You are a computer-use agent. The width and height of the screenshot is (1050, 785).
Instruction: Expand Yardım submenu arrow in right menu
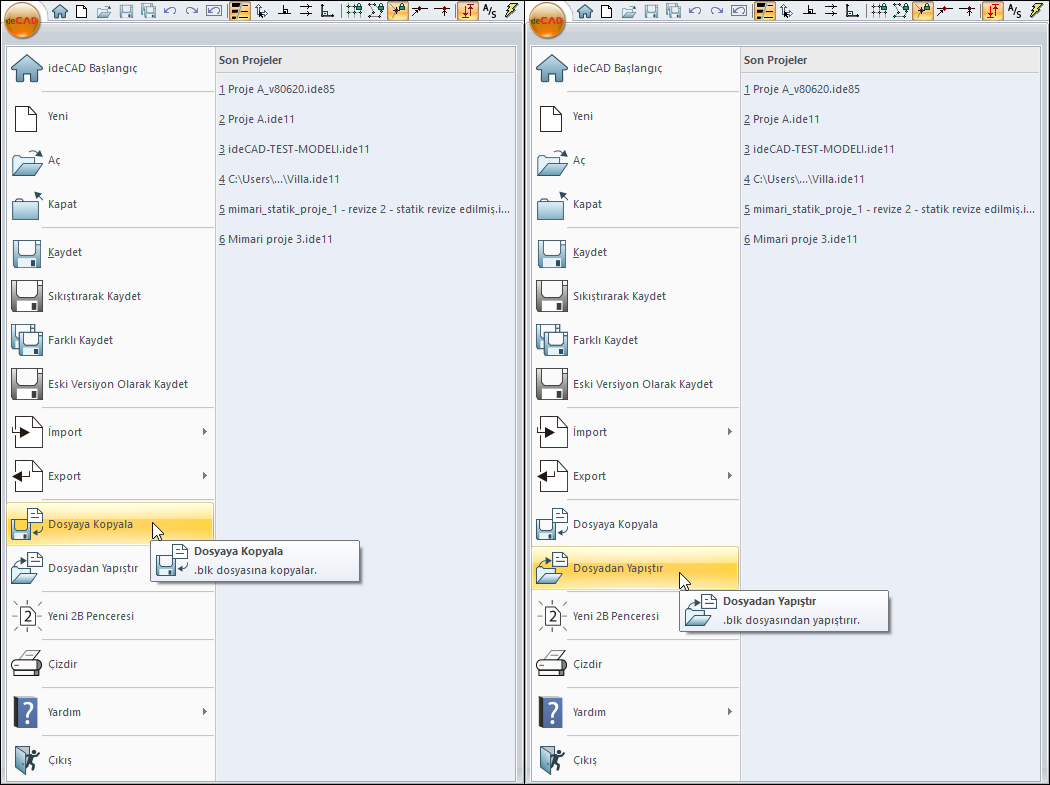(x=729, y=712)
